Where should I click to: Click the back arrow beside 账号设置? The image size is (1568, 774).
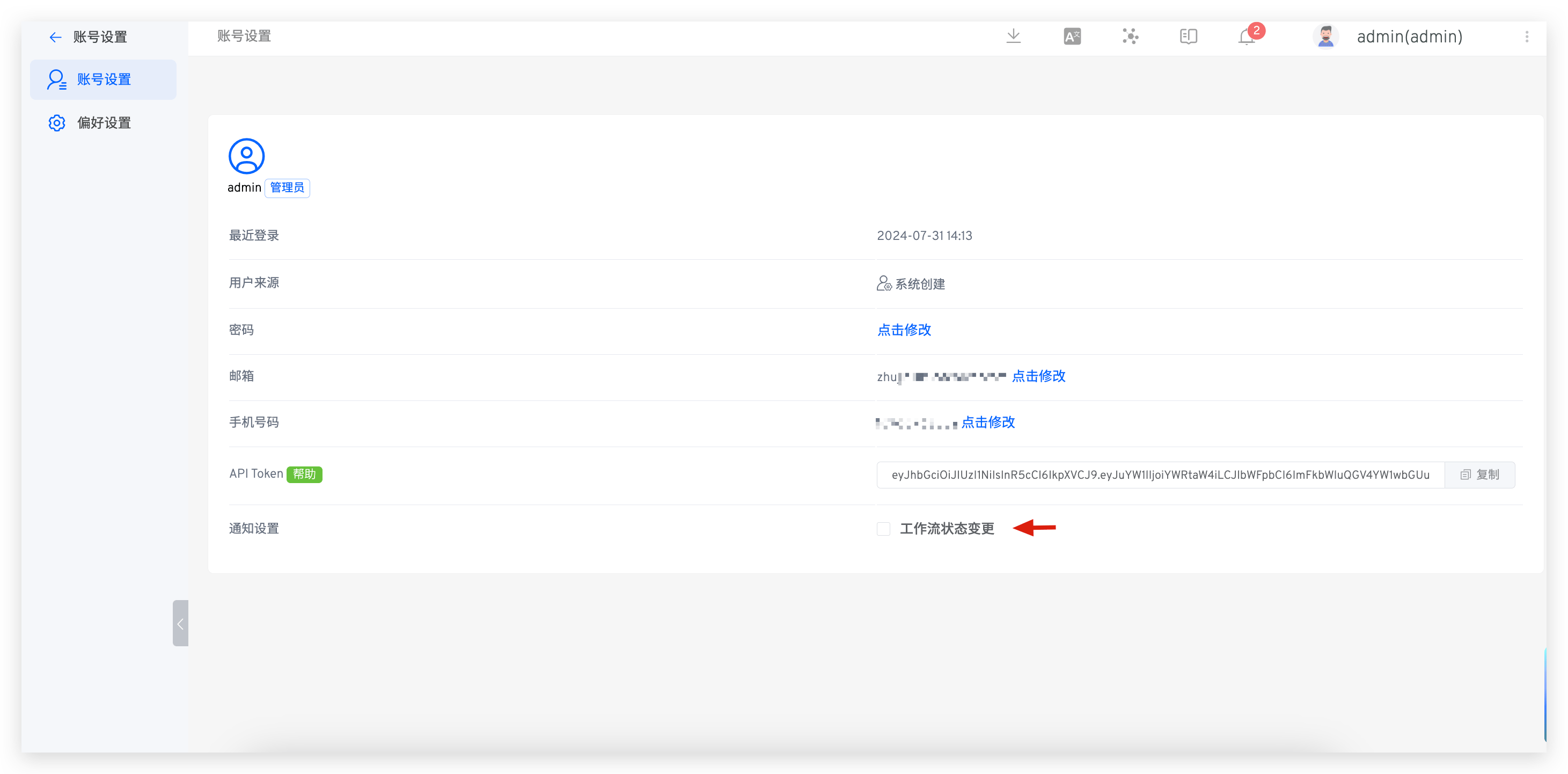55,37
